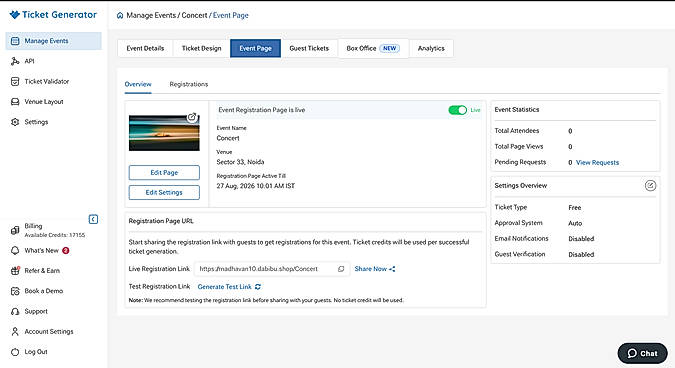Screen dimensions: 675x368
Task: Click the 'Disabled' value for Email Notifications
Action: coord(581,239)
